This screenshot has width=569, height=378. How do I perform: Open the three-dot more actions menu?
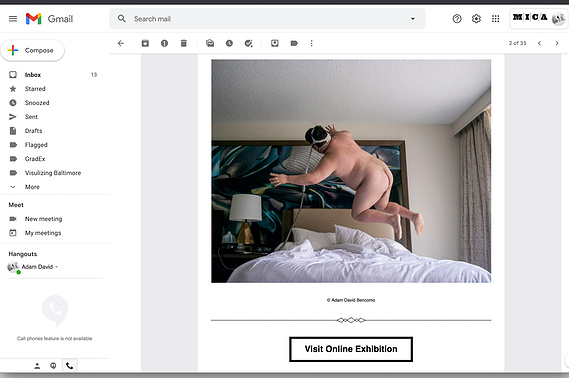[x=311, y=43]
